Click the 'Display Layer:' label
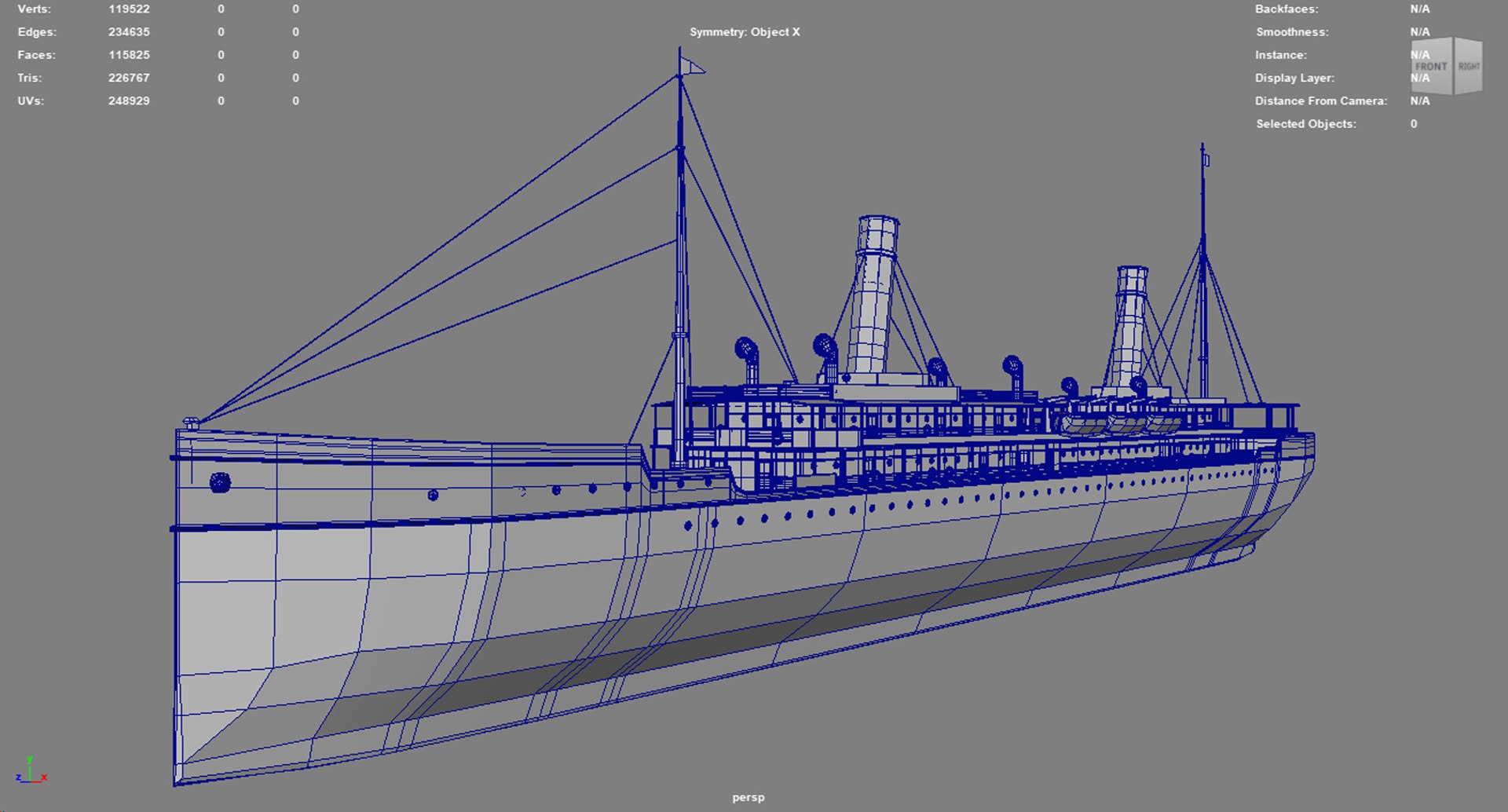The height and width of the screenshot is (812, 1508). (1294, 78)
